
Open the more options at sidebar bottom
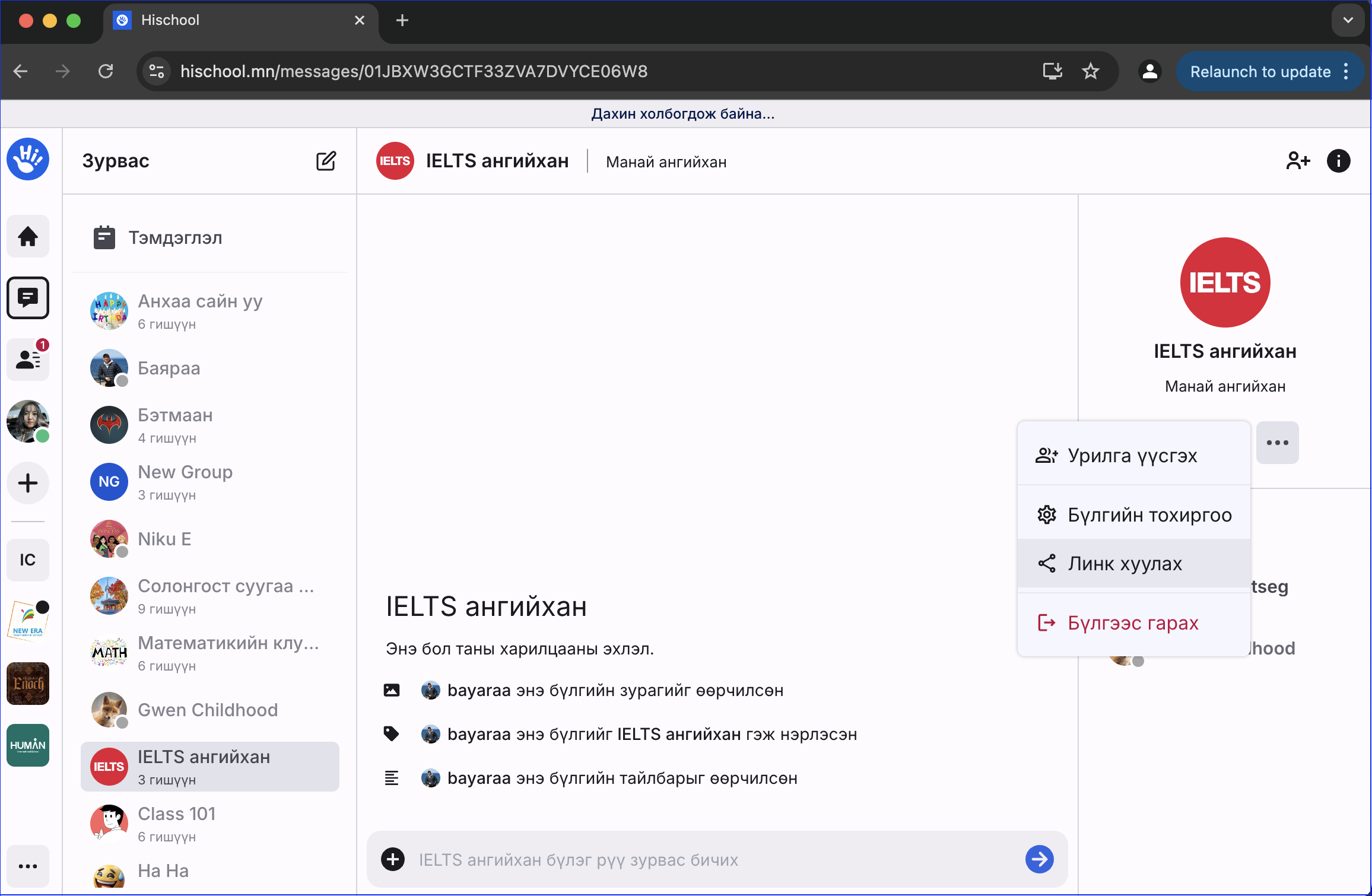tap(28, 866)
